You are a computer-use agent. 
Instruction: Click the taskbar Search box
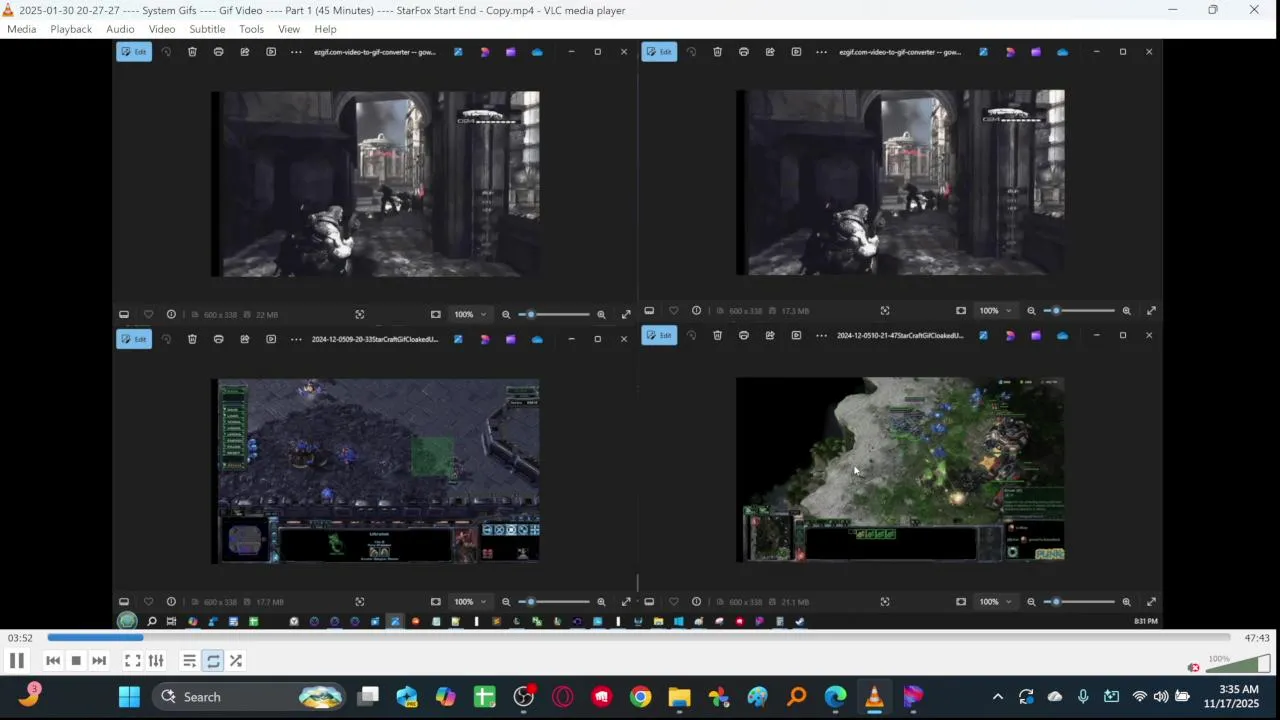(x=249, y=697)
